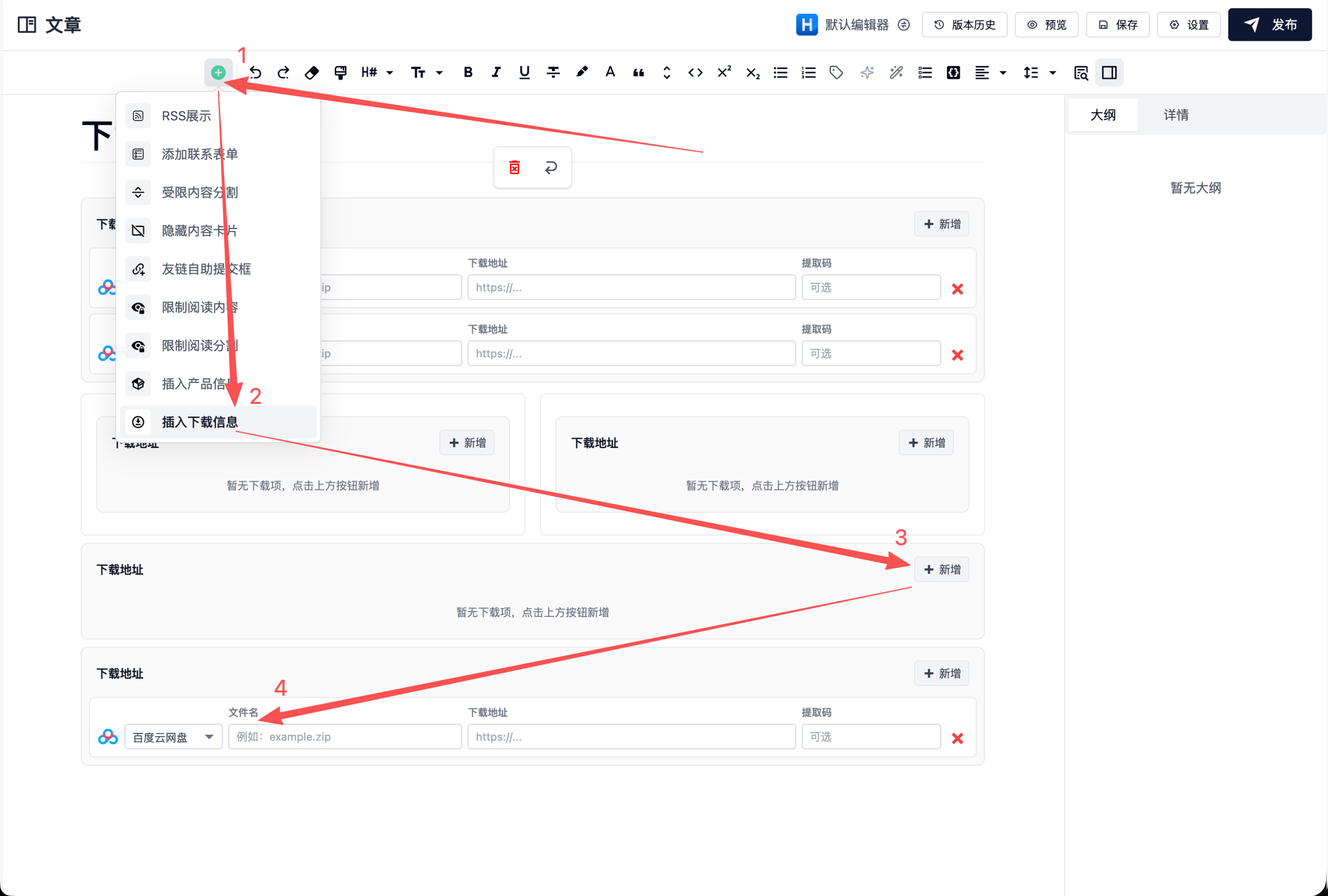
Task: Toggle underline formatting
Action: click(x=524, y=73)
